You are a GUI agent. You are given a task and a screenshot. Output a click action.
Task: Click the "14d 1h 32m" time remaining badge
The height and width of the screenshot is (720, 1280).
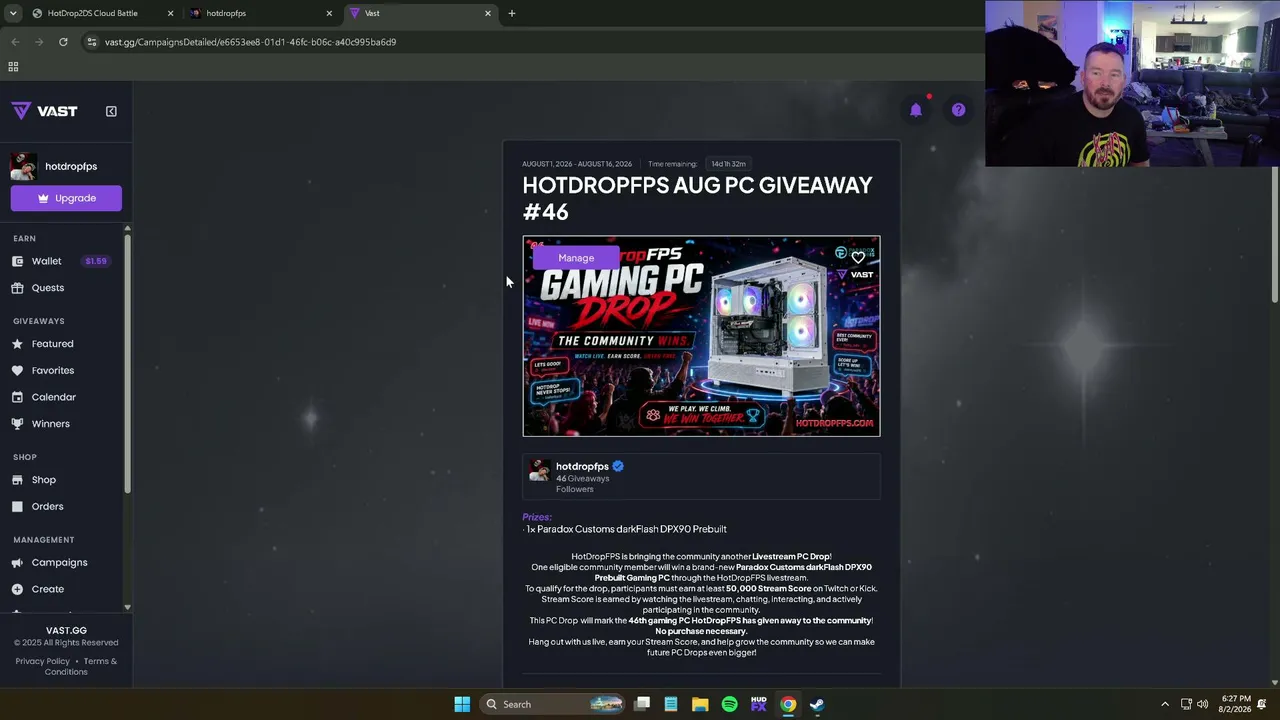[x=728, y=164]
